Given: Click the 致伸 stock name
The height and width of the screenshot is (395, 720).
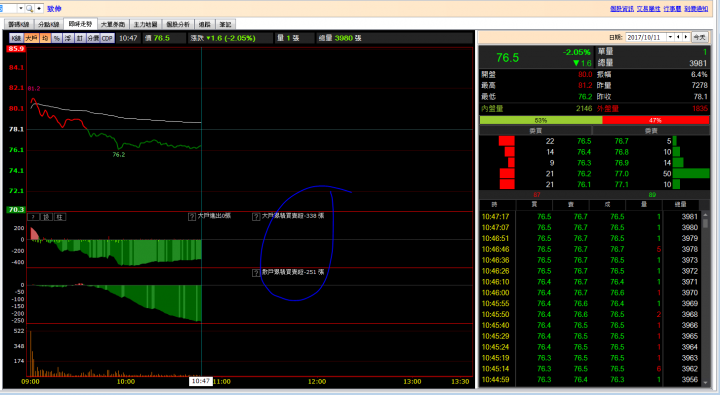Looking at the screenshot, I should coord(54,9).
